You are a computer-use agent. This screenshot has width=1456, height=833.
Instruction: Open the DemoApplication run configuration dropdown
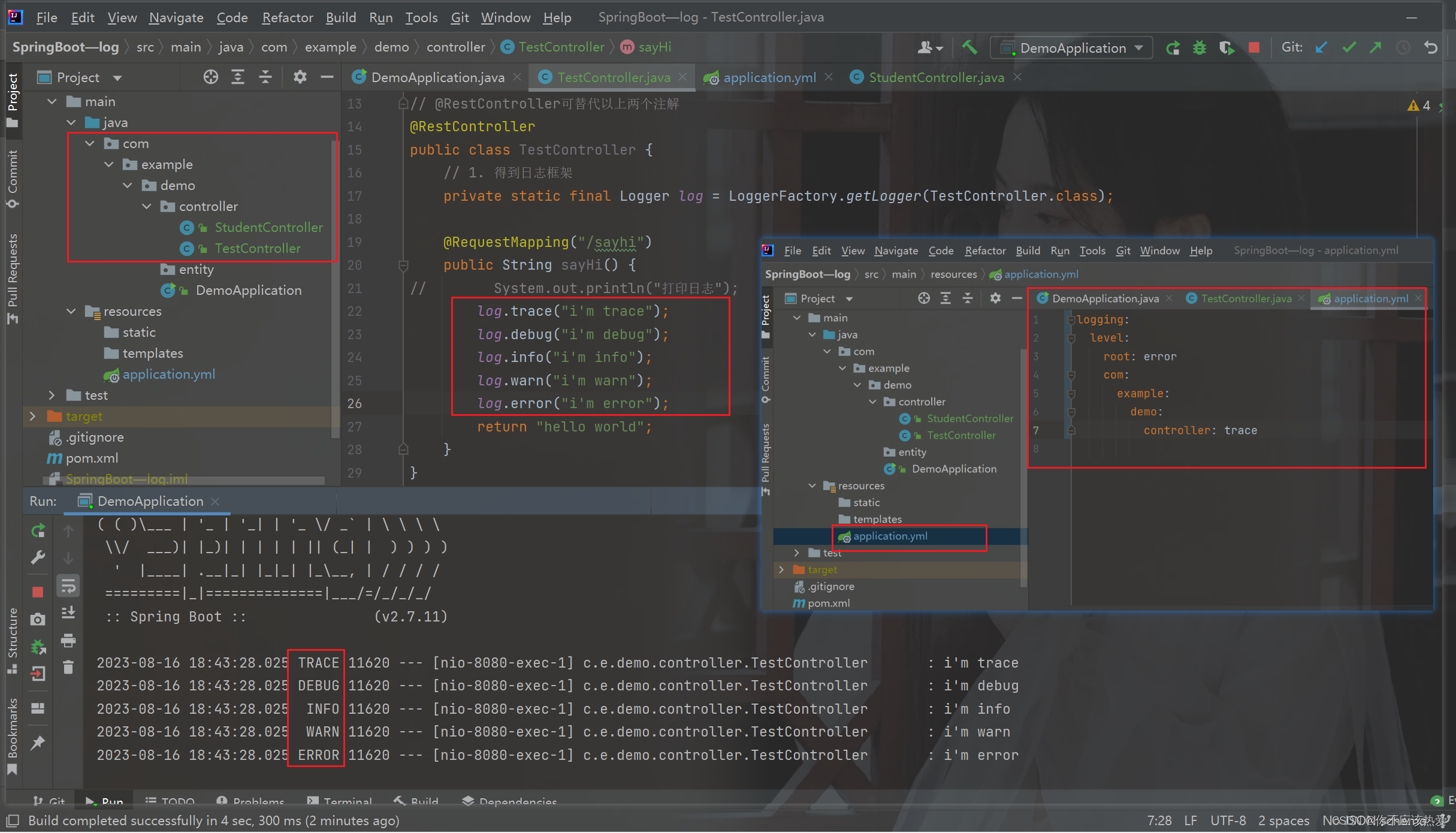pyautogui.click(x=1073, y=48)
